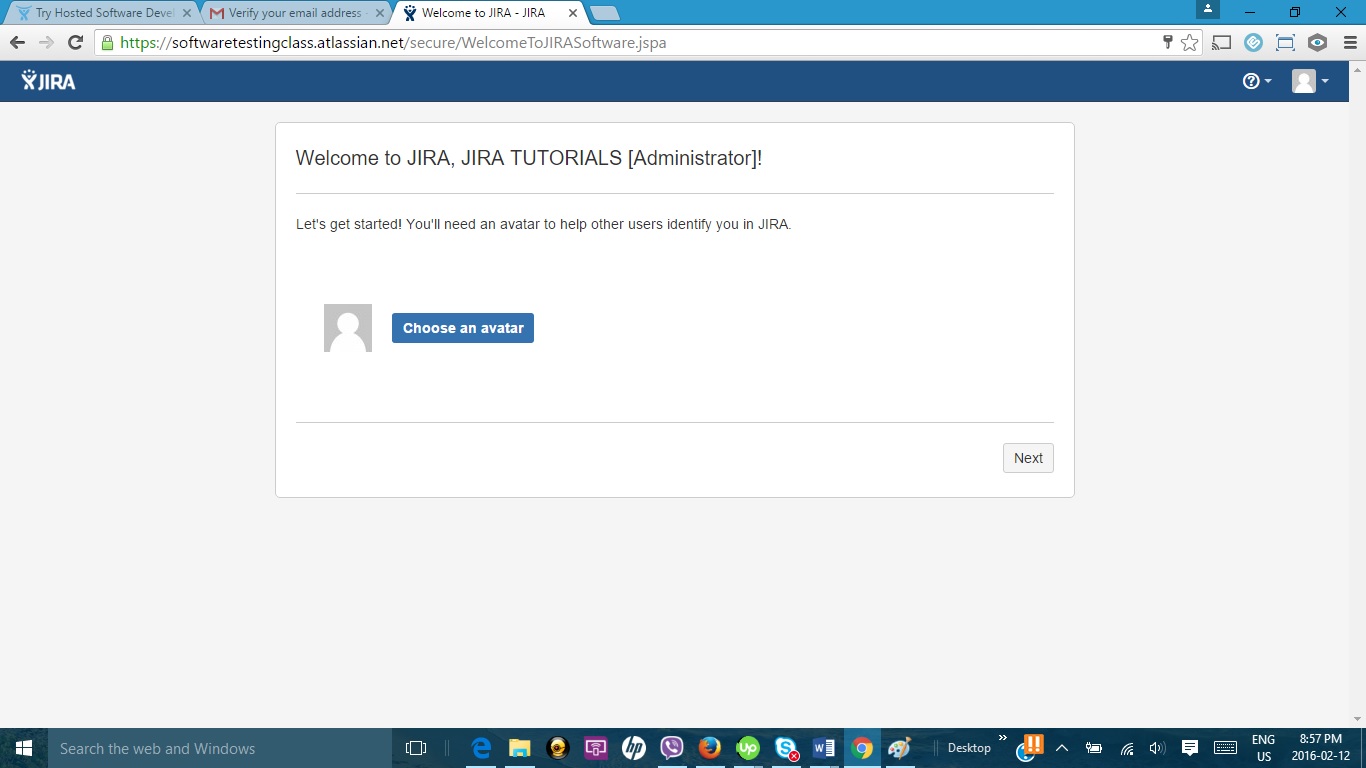Click the taskbar clock showing 8:57 PM

pyautogui.click(x=1320, y=748)
